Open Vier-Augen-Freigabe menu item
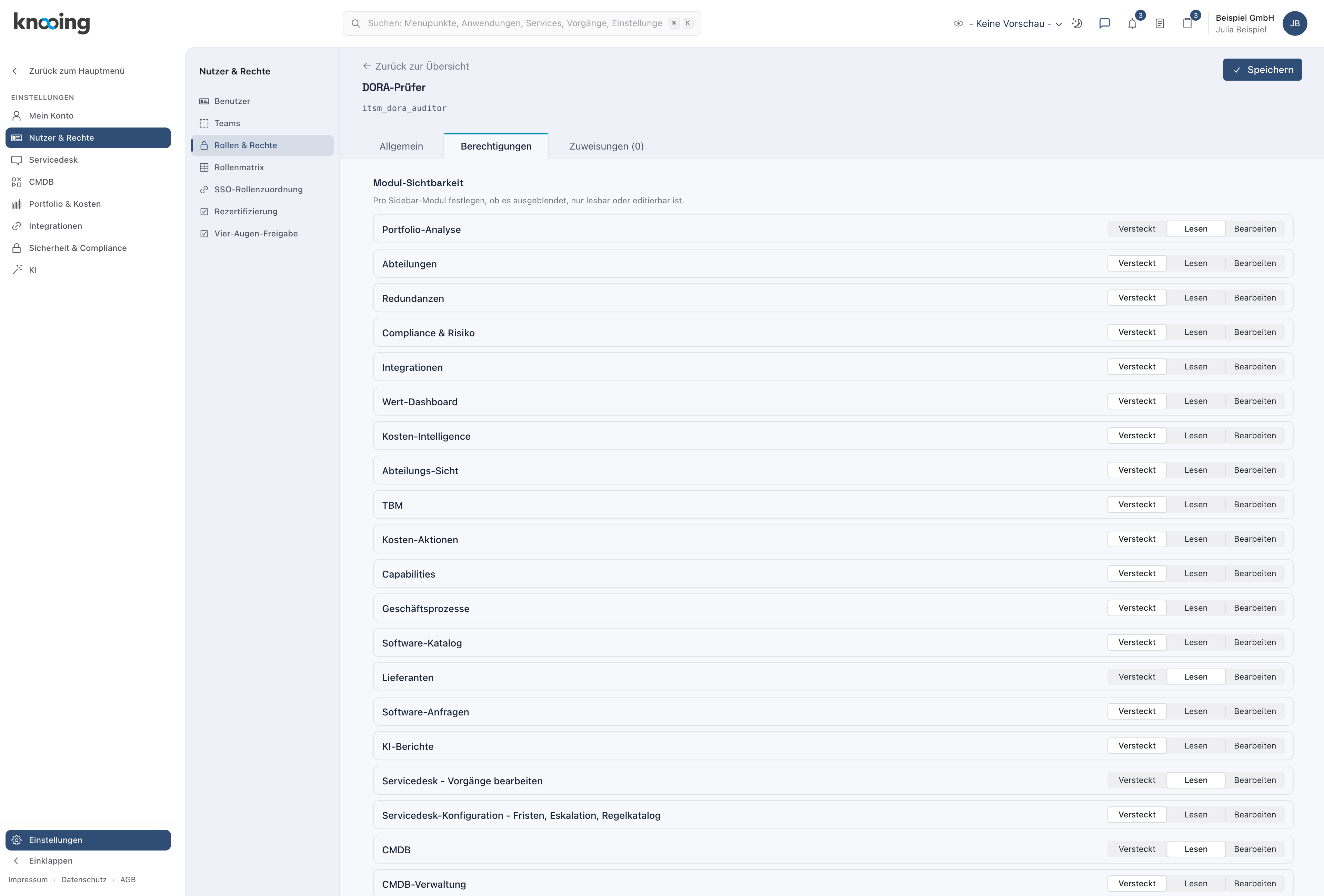This screenshot has width=1324, height=896. (x=262, y=234)
